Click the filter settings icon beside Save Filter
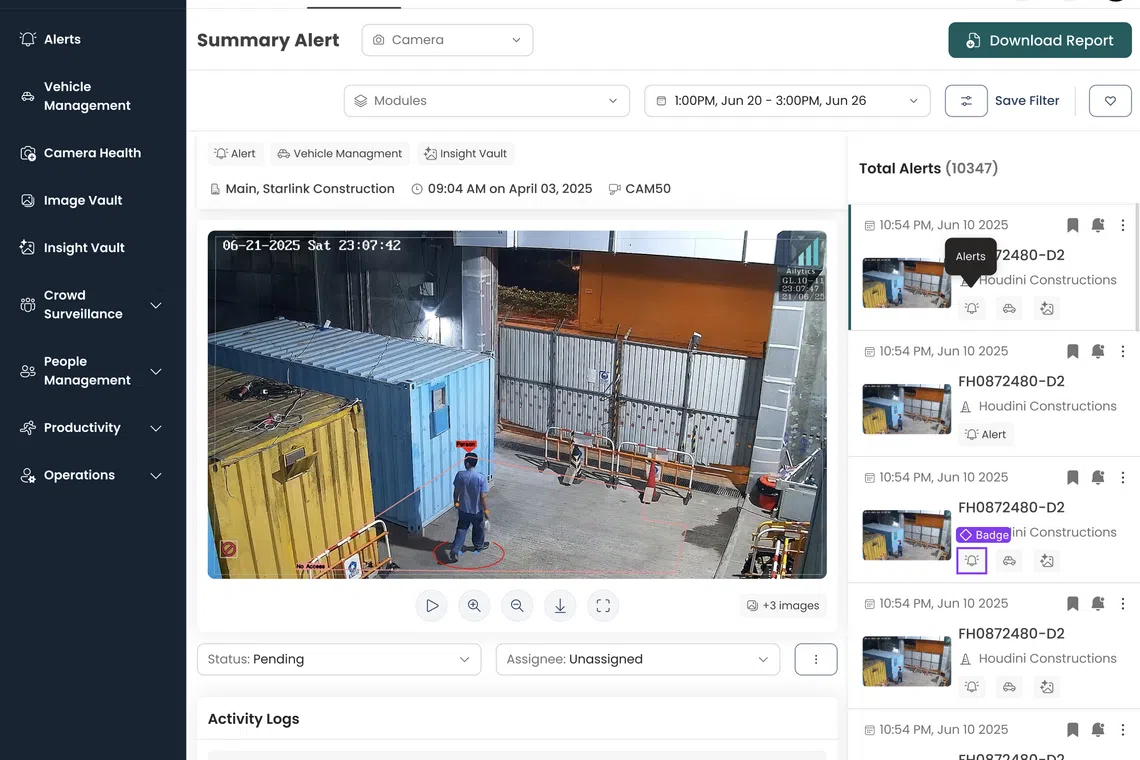Viewport: 1140px width, 760px height. pyautogui.click(x=965, y=100)
